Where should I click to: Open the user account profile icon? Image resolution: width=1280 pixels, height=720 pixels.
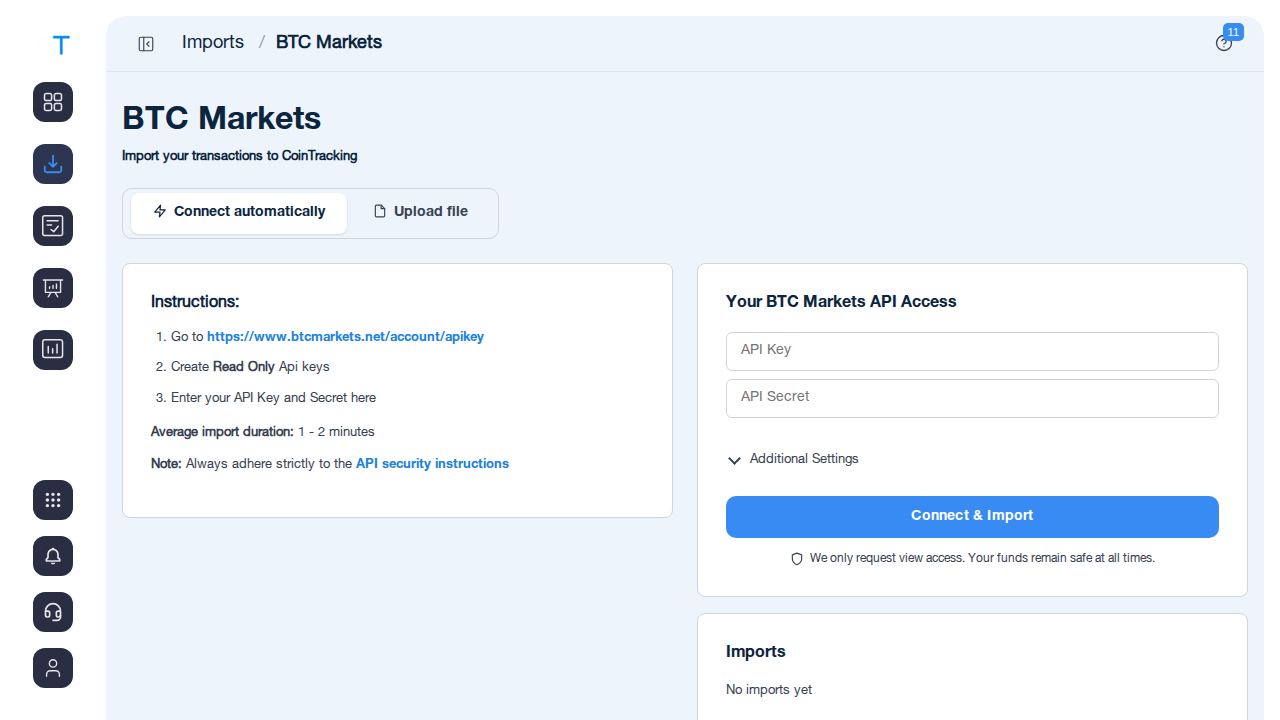53,668
